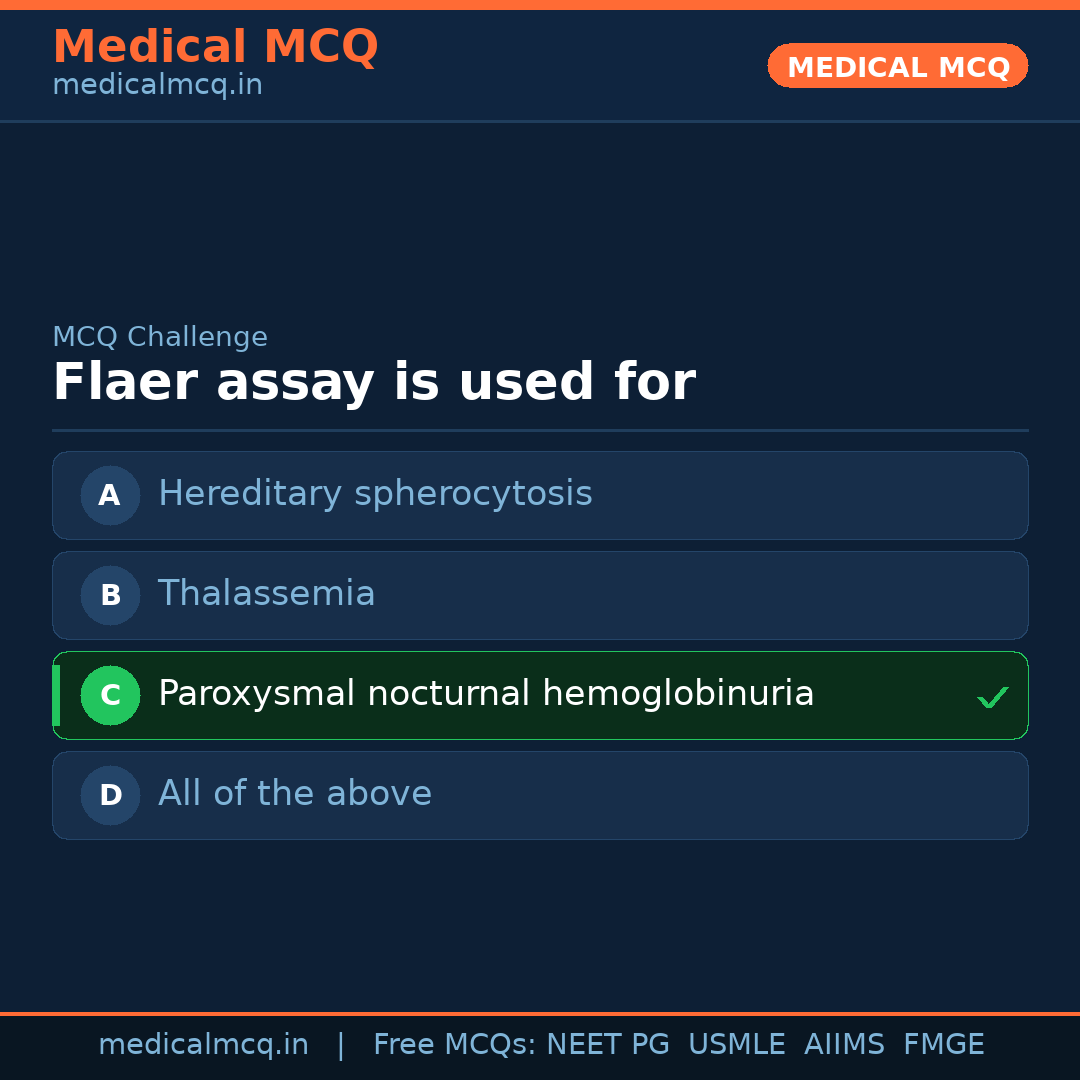Screen dimensions: 1080x1080
Task: Click the MCQ Challenge label
Action: click(x=160, y=338)
